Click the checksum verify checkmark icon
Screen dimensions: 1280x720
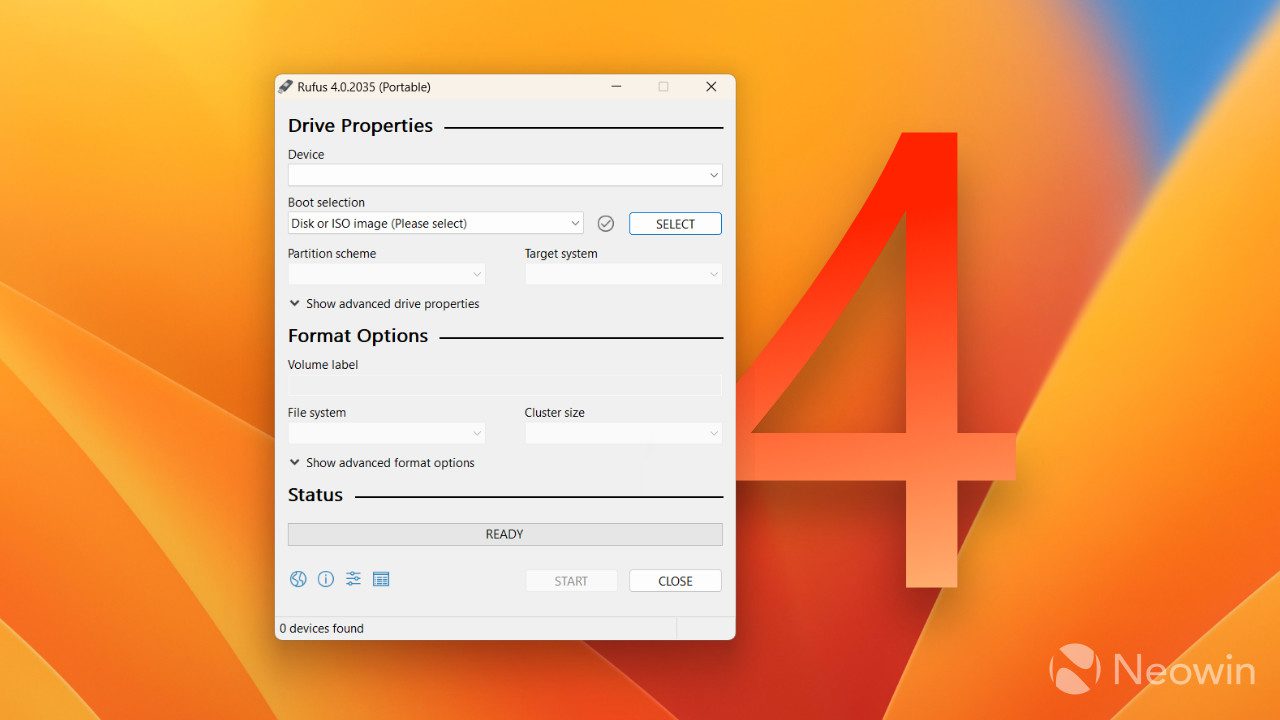pyautogui.click(x=605, y=224)
